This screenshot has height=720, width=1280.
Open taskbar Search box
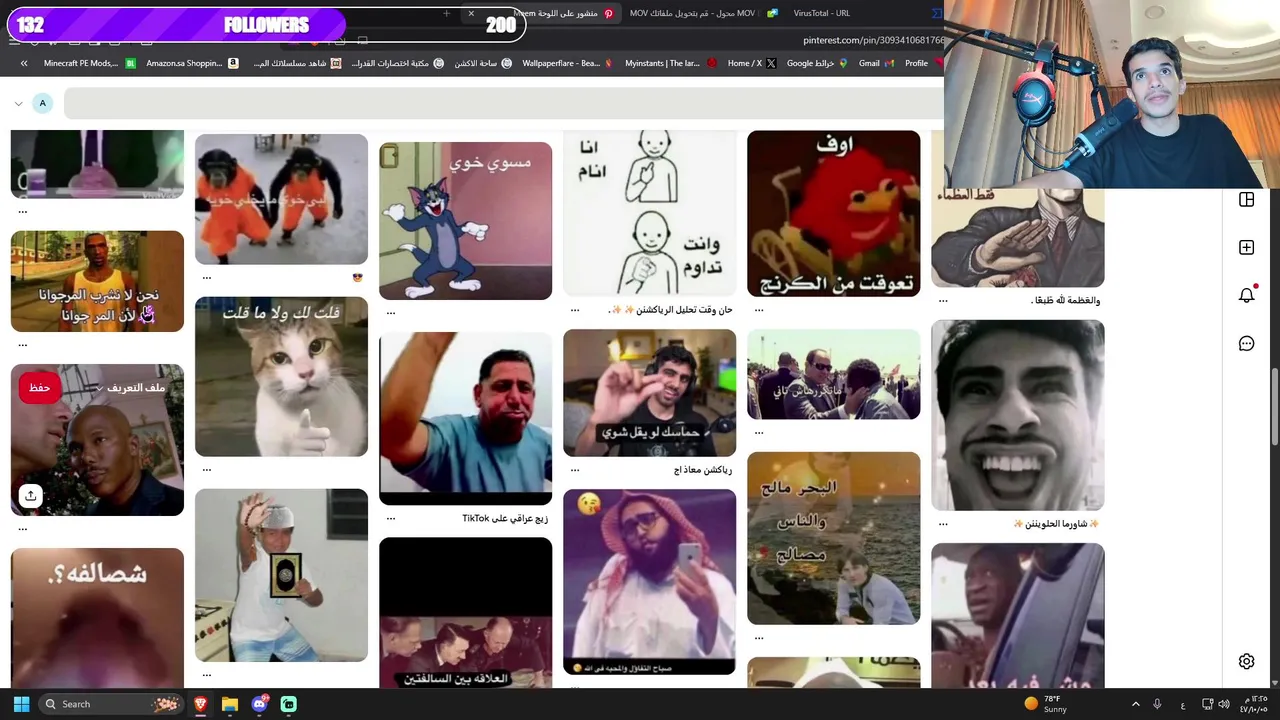click(110, 704)
